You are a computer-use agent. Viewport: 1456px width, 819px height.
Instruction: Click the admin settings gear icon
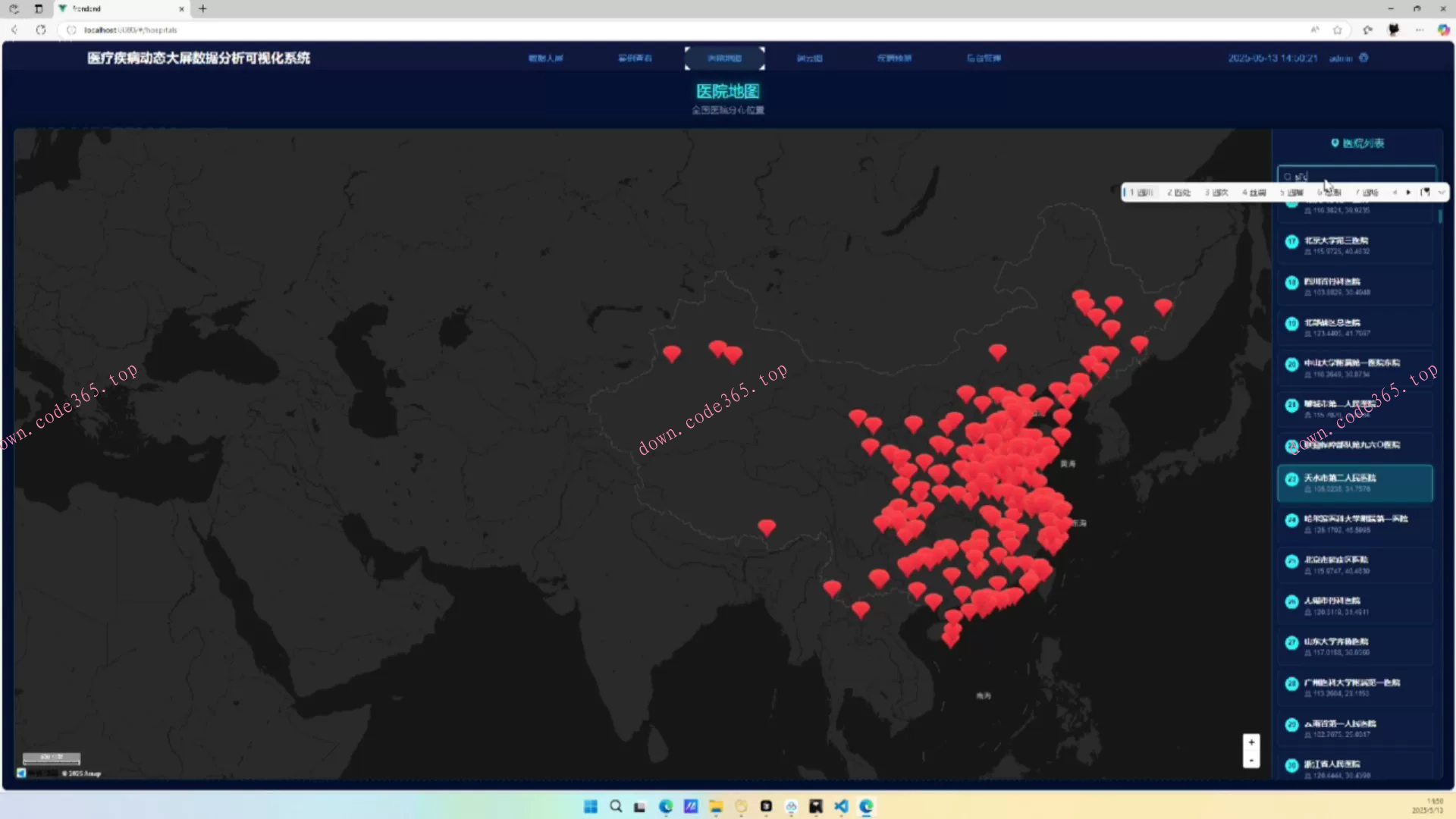click(1363, 58)
